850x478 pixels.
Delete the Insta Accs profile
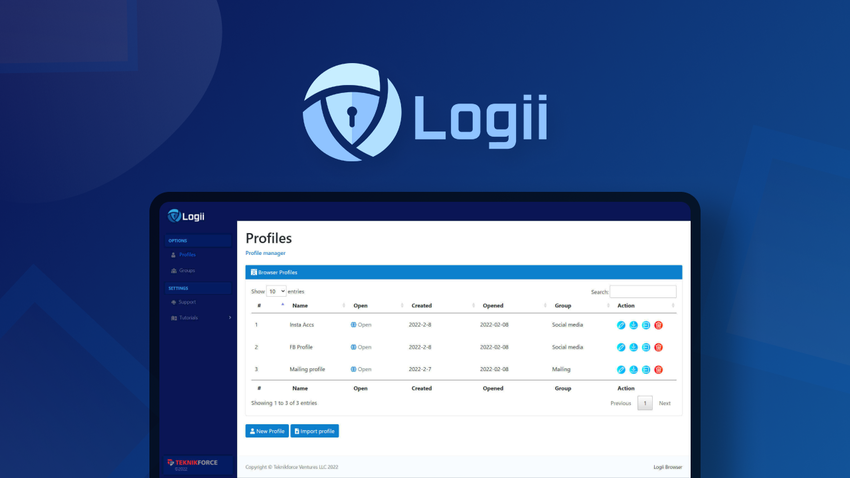point(658,325)
